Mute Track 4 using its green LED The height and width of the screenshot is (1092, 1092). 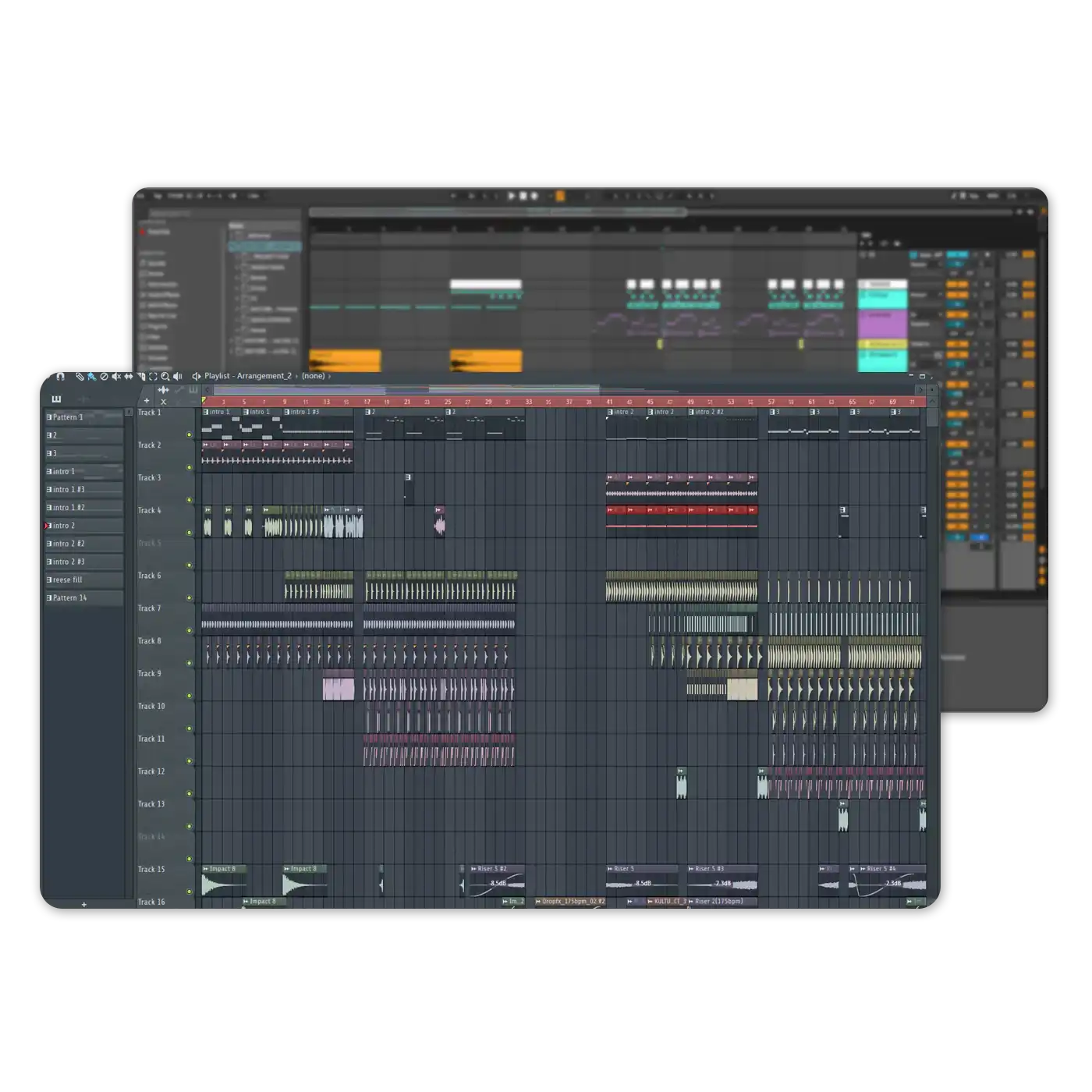(x=189, y=533)
